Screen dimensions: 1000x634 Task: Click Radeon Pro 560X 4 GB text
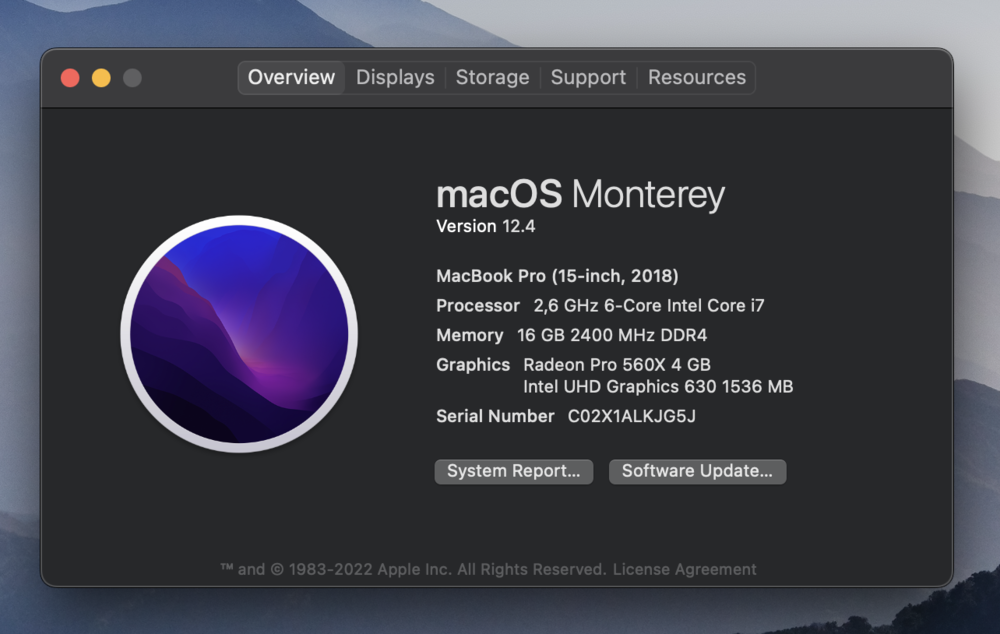click(x=617, y=365)
